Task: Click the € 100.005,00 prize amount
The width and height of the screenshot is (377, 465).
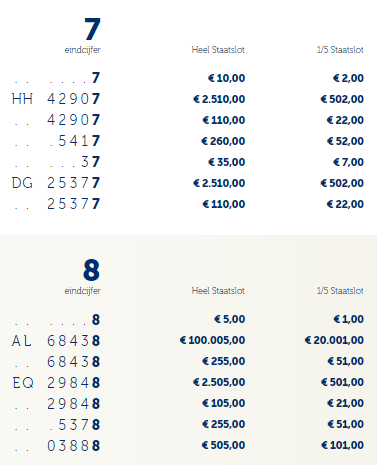Action: (x=212, y=340)
